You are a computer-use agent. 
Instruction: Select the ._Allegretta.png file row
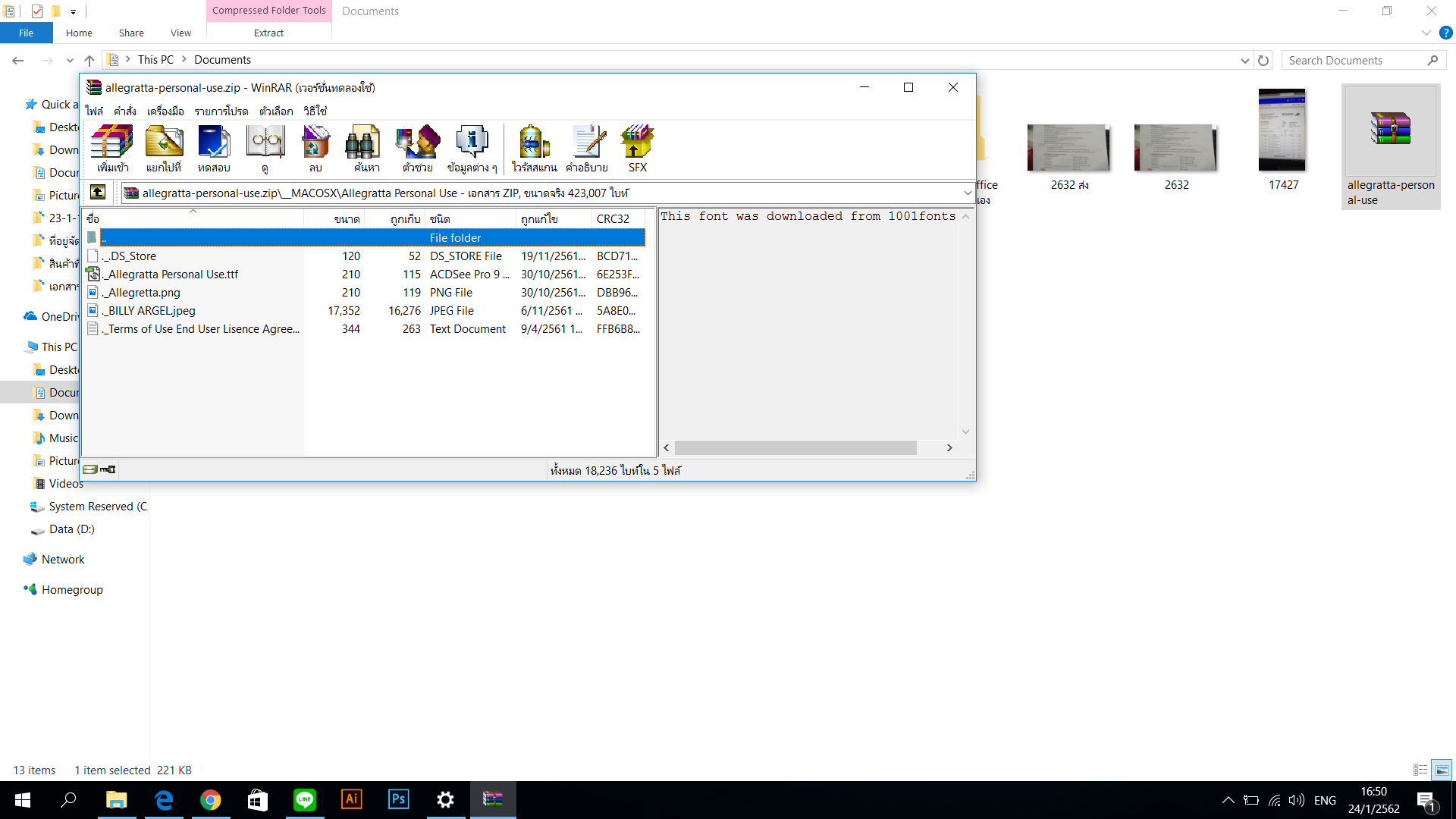click(365, 293)
